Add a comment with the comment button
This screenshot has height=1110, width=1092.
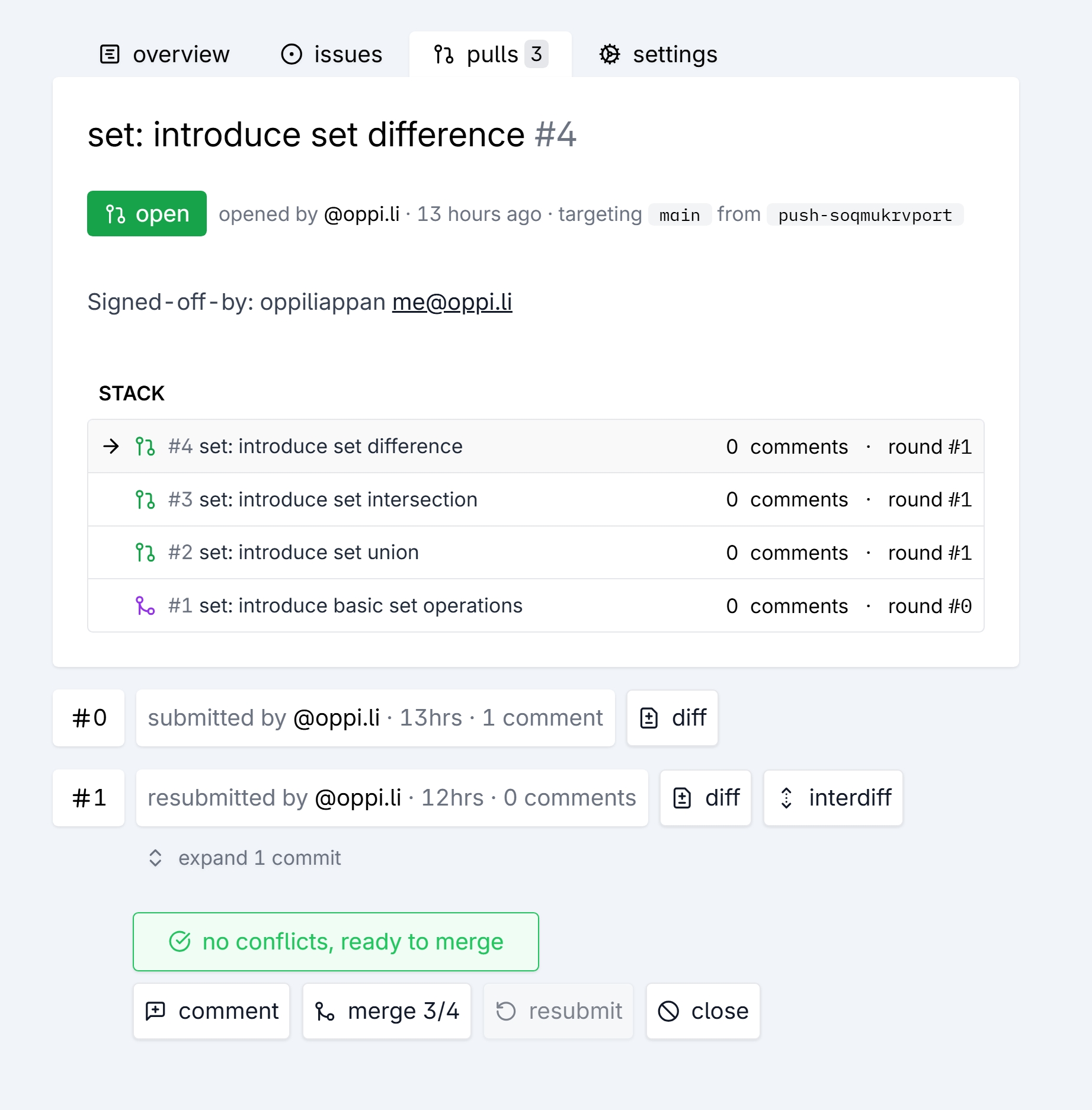click(212, 1011)
